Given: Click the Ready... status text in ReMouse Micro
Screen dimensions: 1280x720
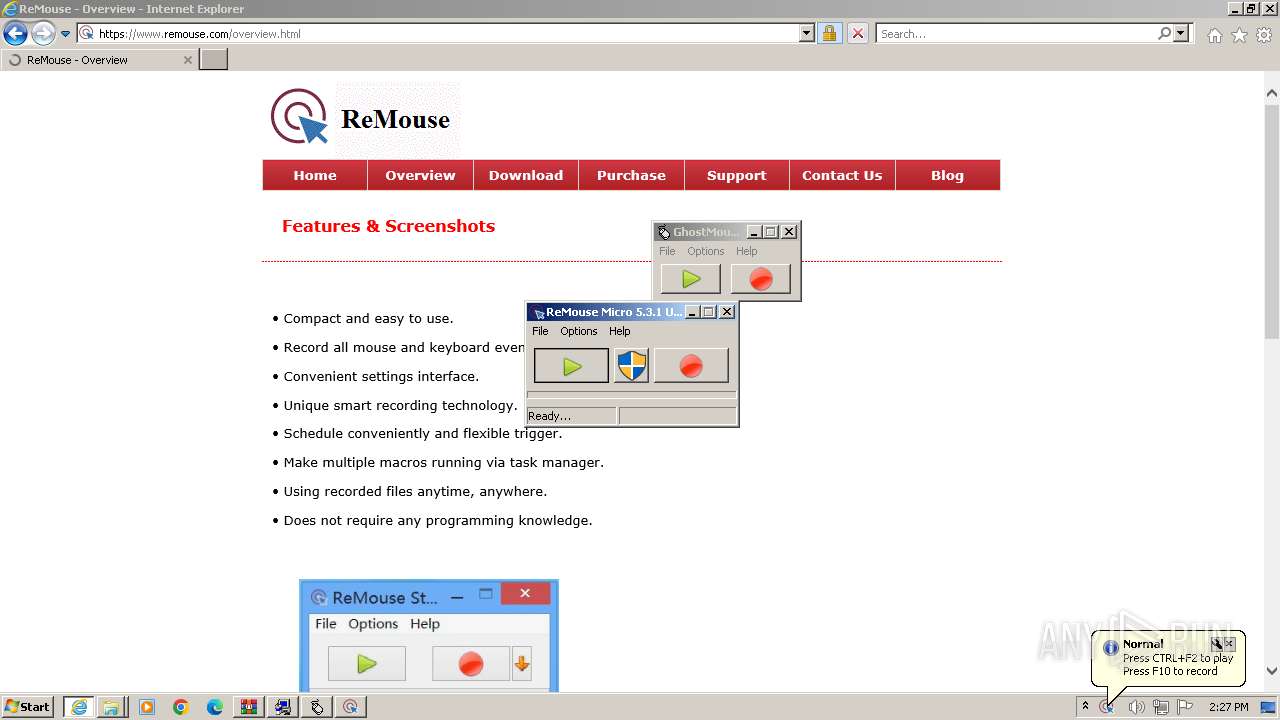Looking at the screenshot, I should [x=549, y=416].
